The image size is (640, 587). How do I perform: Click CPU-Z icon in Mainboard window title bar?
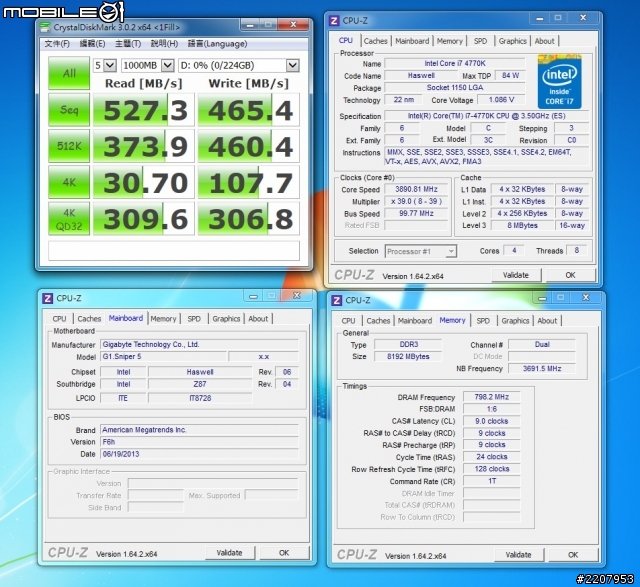click(48, 298)
